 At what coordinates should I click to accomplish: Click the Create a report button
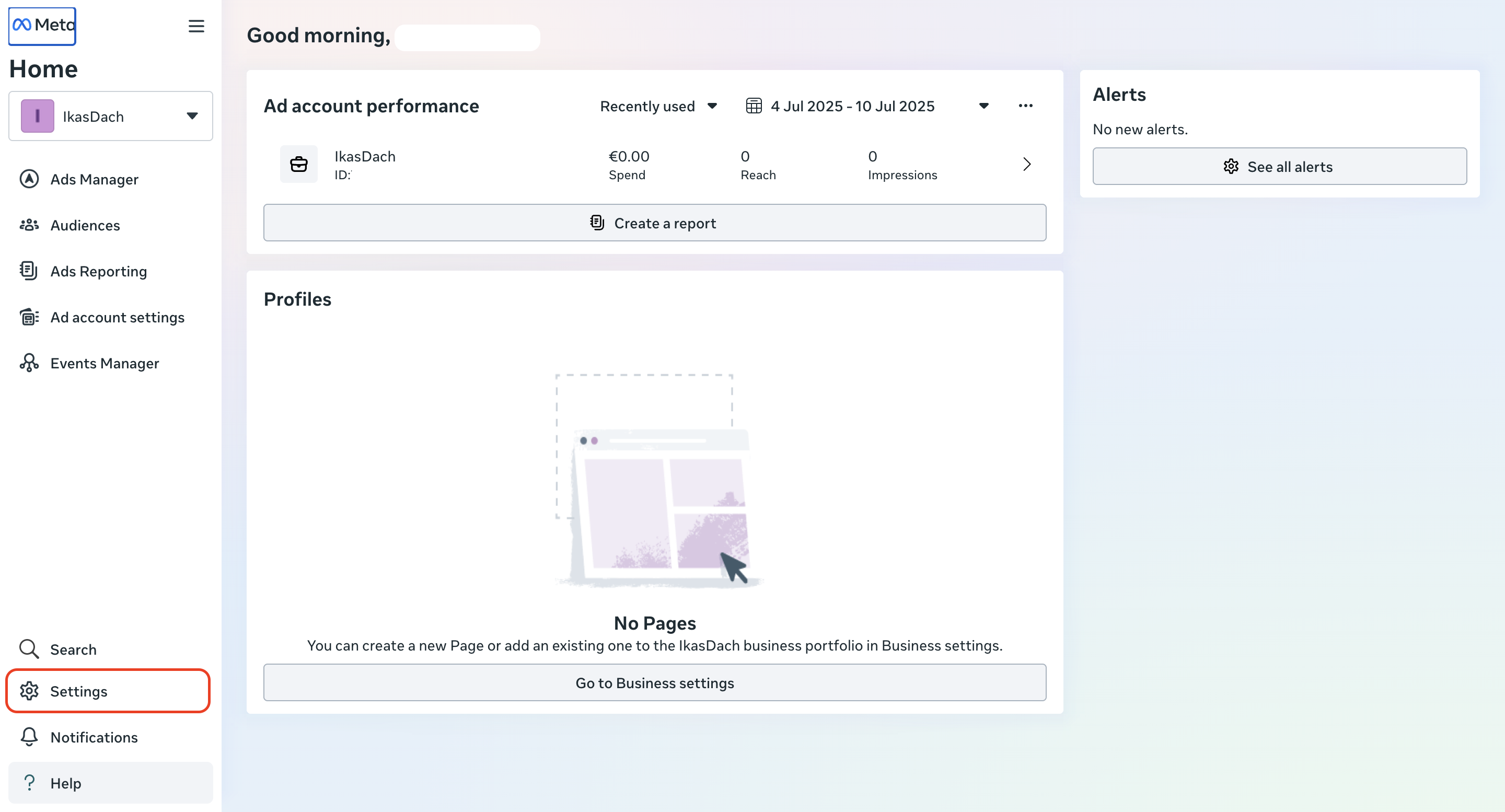(654, 223)
